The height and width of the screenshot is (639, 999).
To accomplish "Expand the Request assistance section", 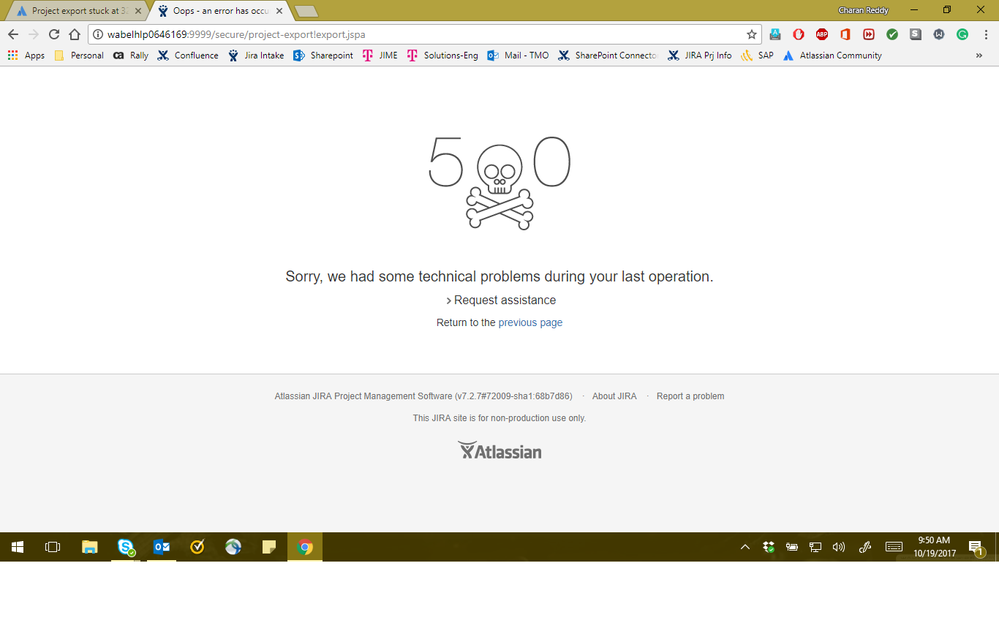I will (x=500, y=300).
